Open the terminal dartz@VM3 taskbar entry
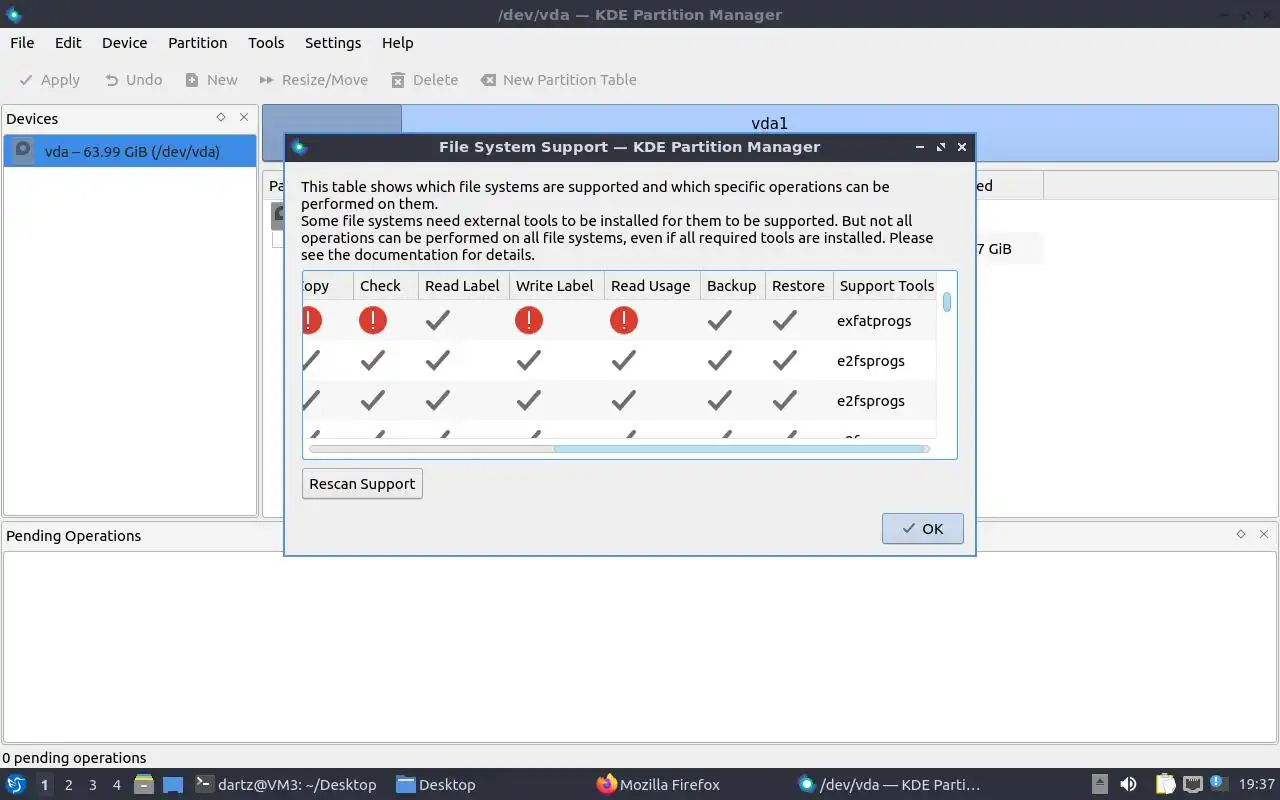The height and width of the screenshot is (800, 1280). pyautogui.click(x=287, y=785)
